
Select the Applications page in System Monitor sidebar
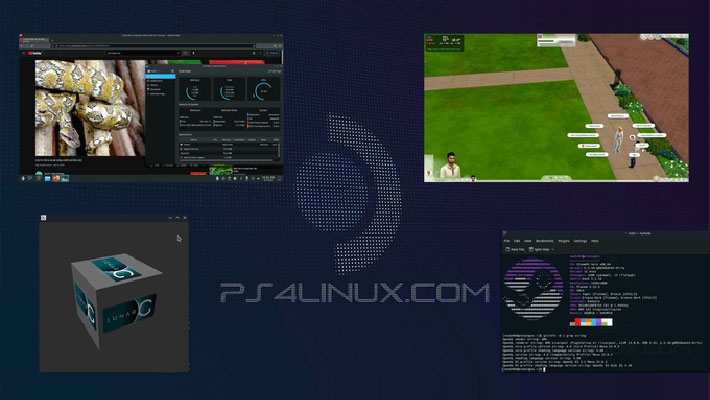tap(160, 81)
